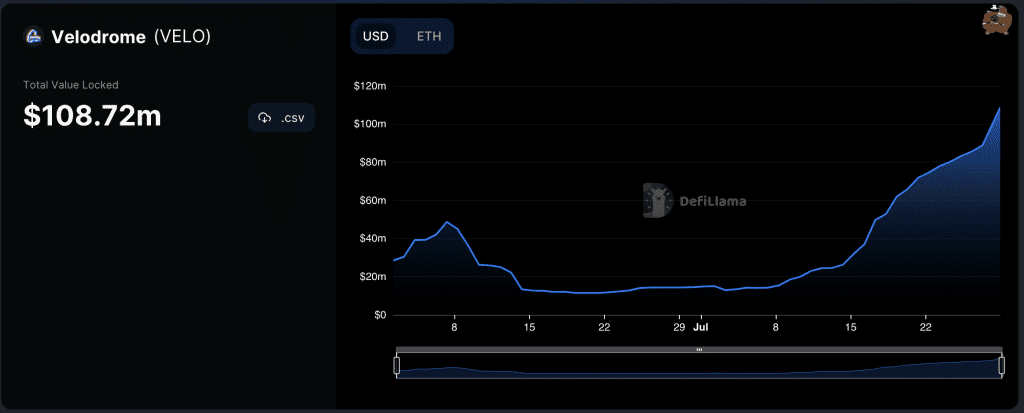Click the cloud download icon beside .csv
Screen dimensions: 1024x413
(264, 118)
